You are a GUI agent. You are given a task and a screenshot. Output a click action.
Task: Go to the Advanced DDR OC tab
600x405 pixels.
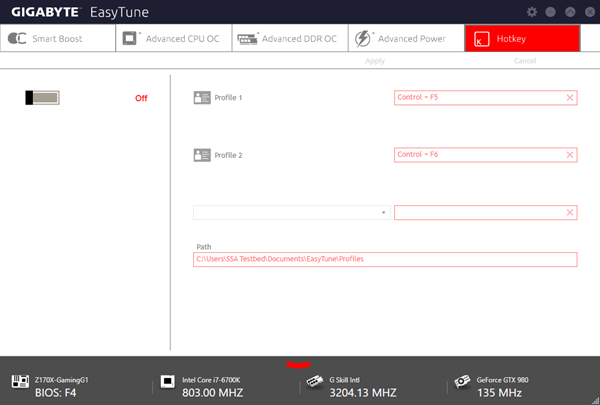tap(290, 38)
